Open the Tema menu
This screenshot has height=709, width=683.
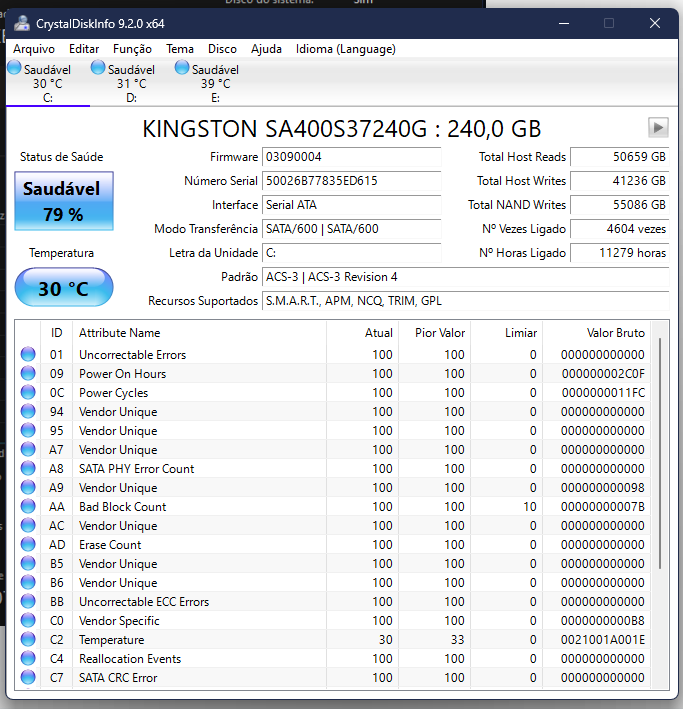[x=180, y=49]
